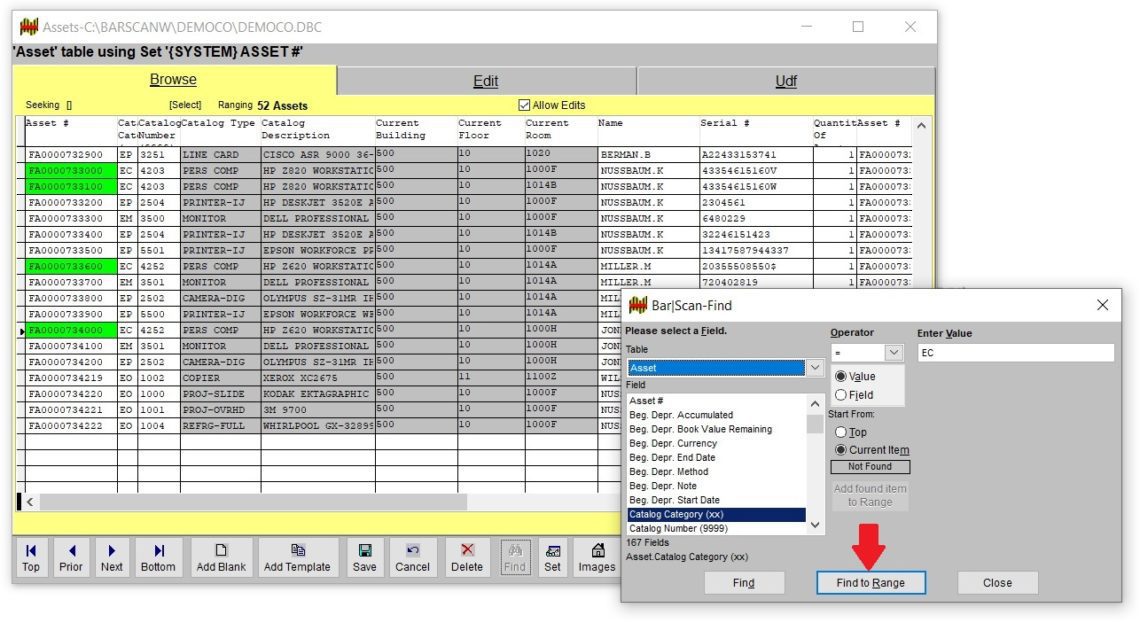Advance to Next record
Image resolution: width=1140 pixels, height=623 pixels.
[112, 557]
